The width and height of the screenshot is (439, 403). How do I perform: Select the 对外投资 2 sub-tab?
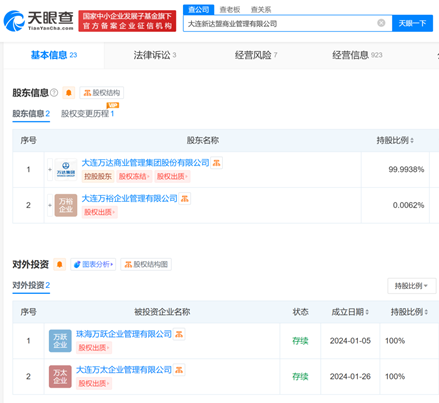pos(31,286)
